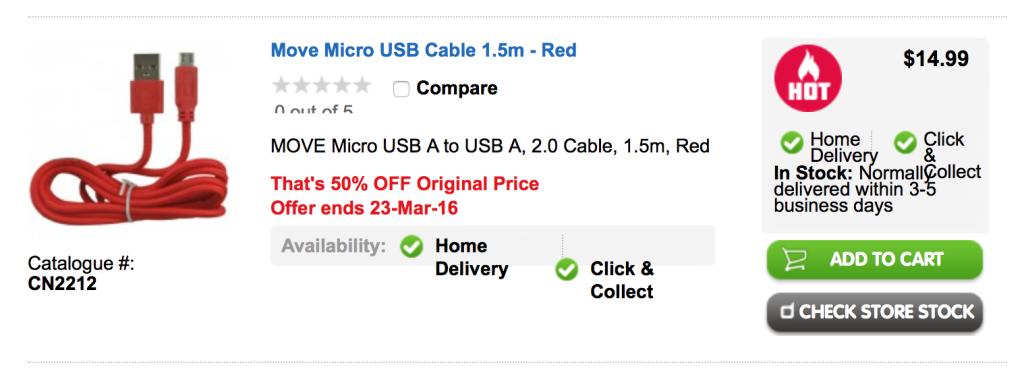Click Home Delivery checkmark in price panel
The width and height of the screenshot is (1024, 371).
[792, 142]
